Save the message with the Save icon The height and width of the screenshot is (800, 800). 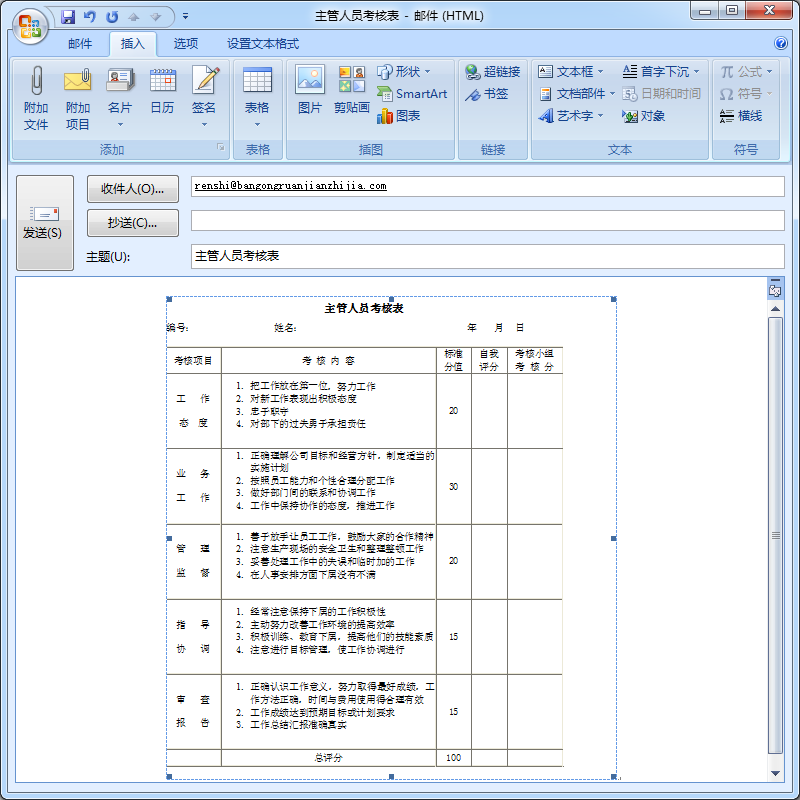tap(68, 17)
